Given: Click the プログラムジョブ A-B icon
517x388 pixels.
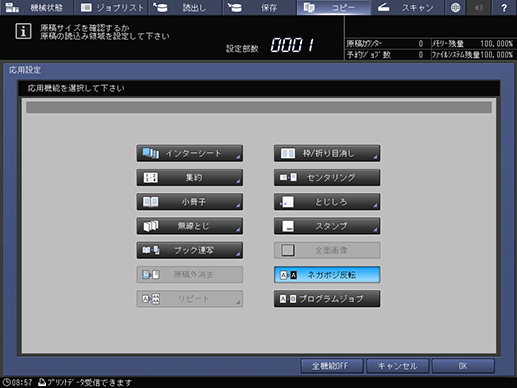Looking at the screenshot, I should click(x=288, y=299).
